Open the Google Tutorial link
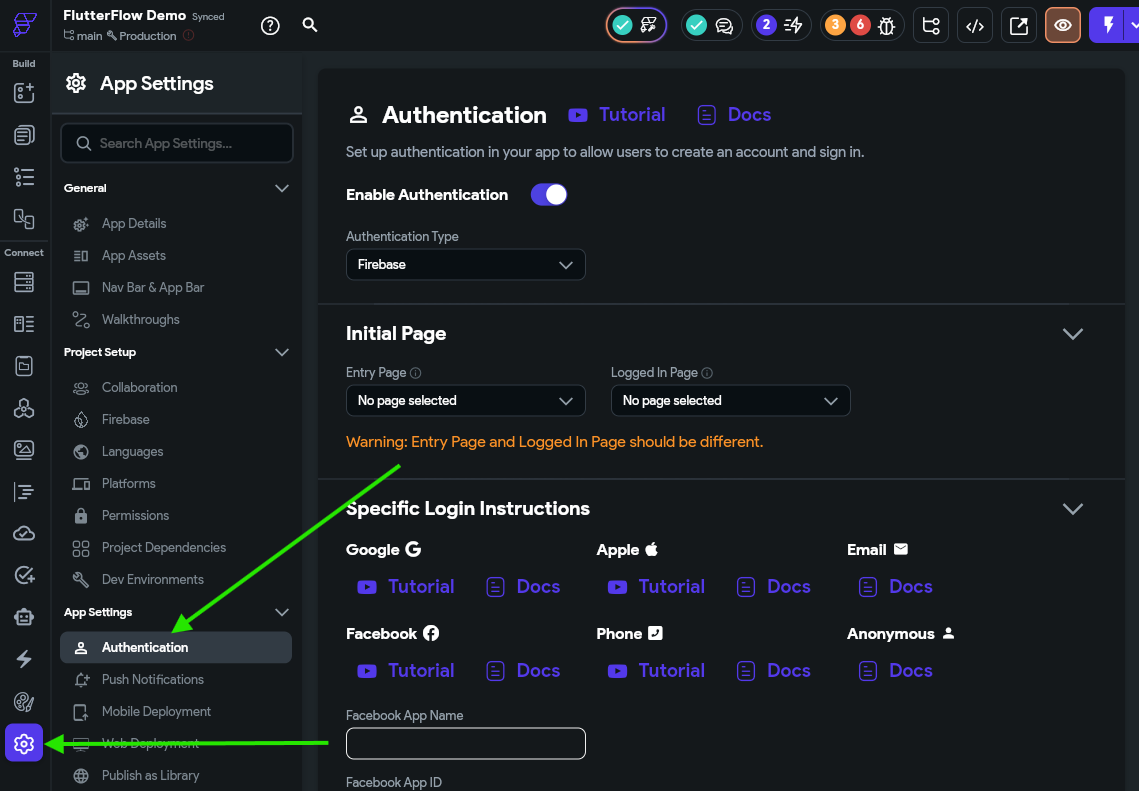This screenshot has height=791, width=1139. [405, 587]
